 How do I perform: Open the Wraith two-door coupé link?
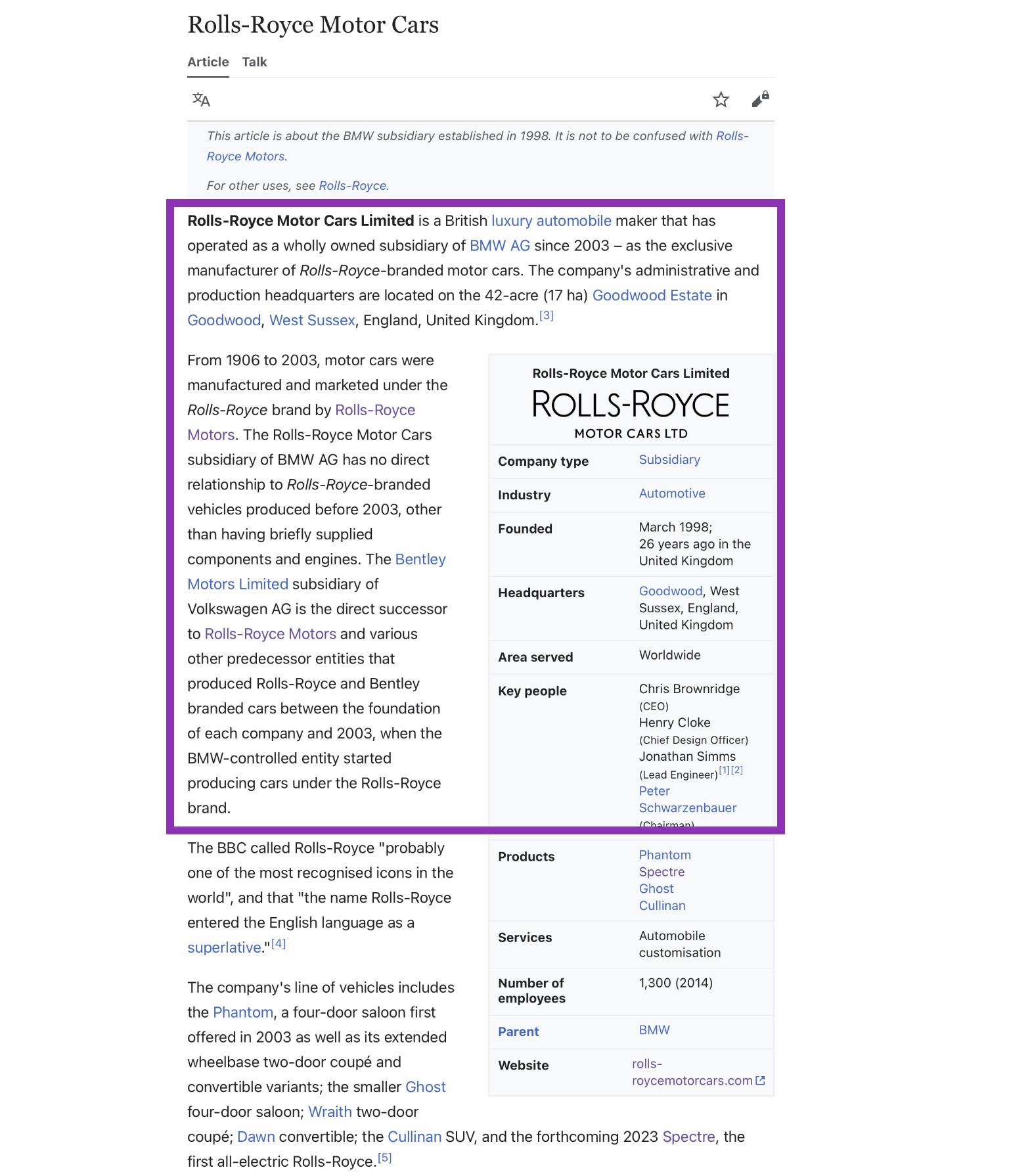click(x=330, y=1112)
